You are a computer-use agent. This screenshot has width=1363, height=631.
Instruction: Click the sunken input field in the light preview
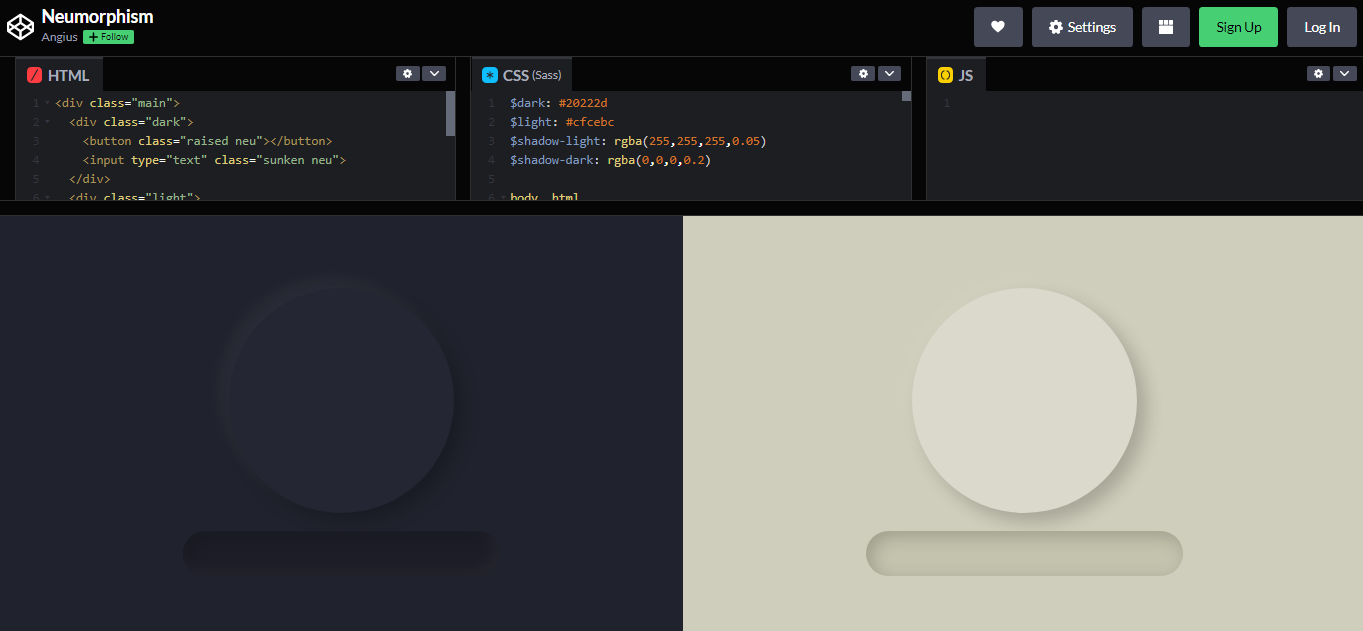[x=1023, y=553]
